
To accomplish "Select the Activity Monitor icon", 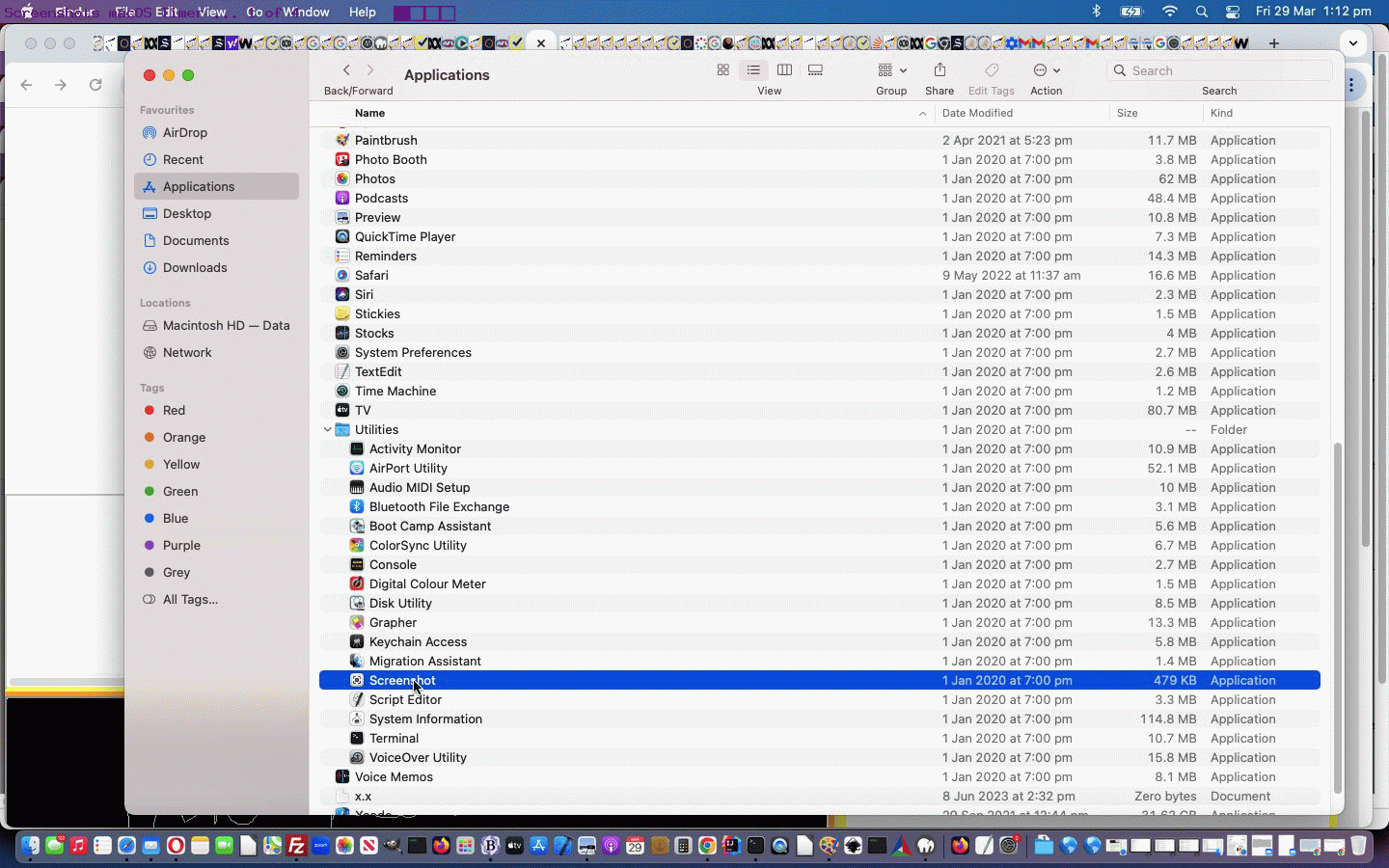I will pos(356,448).
